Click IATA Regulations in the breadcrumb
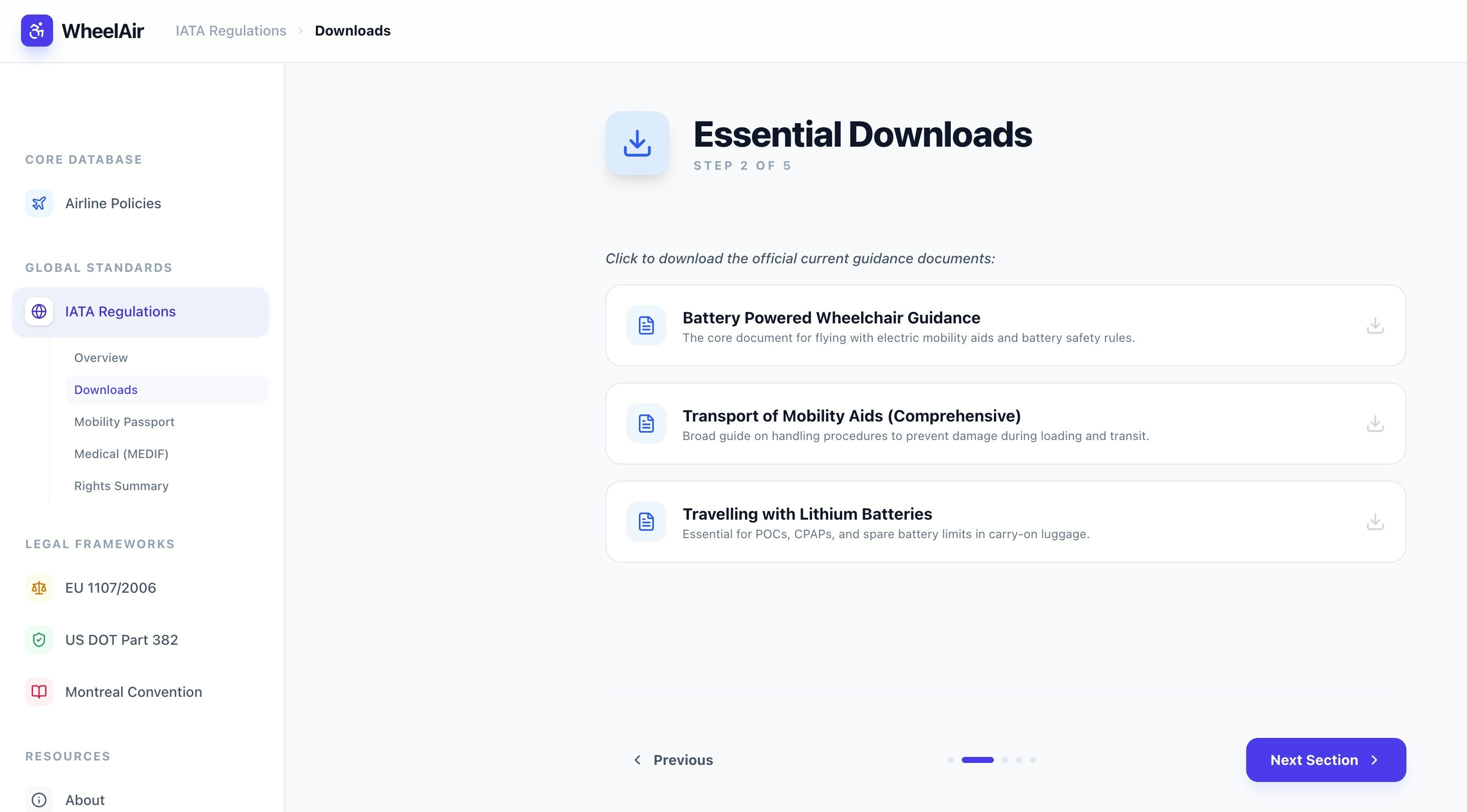1467x812 pixels. tap(231, 31)
